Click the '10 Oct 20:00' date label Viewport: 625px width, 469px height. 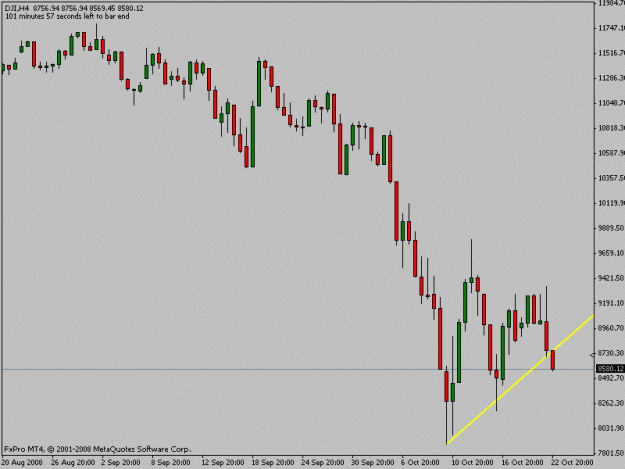472,463
